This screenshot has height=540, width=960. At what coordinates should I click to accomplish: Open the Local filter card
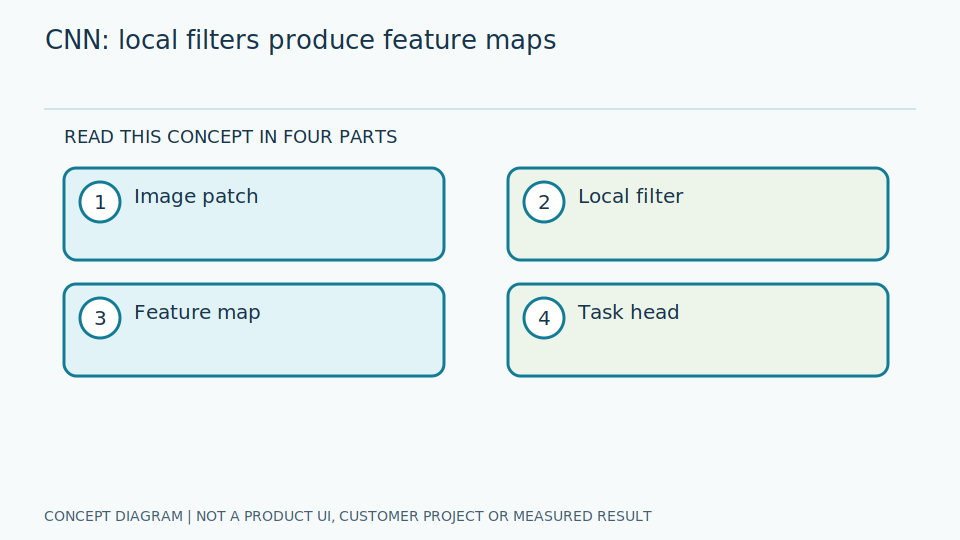click(698, 214)
